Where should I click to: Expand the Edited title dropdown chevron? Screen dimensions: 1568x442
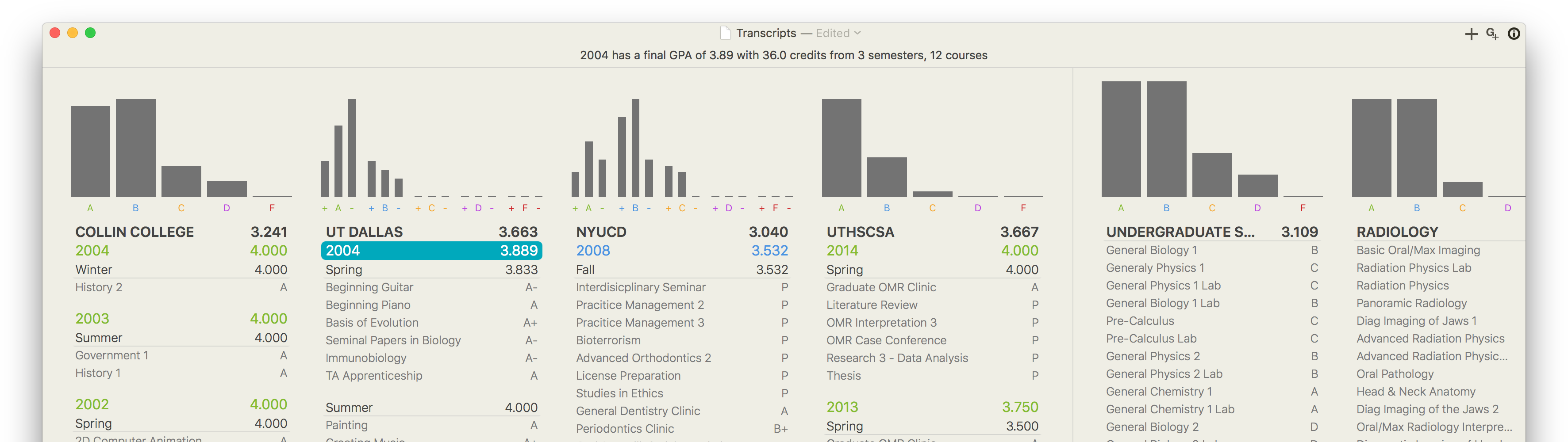coord(857,33)
